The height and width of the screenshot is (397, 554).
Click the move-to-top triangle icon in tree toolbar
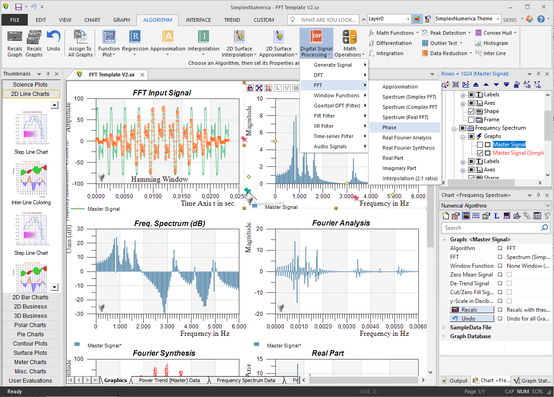coord(476,84)
